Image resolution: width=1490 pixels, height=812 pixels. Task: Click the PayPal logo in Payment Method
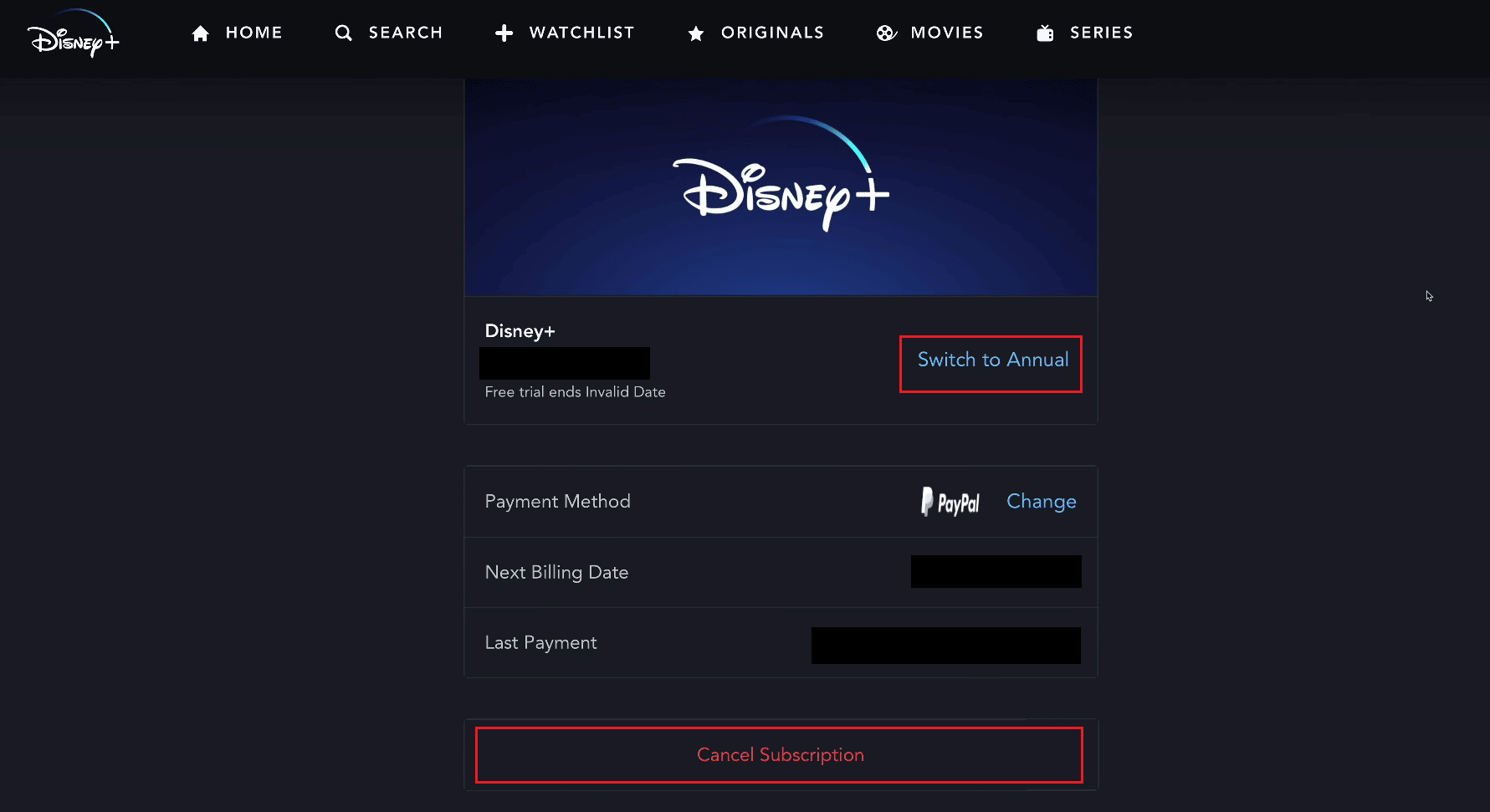(x=950, y=502)
